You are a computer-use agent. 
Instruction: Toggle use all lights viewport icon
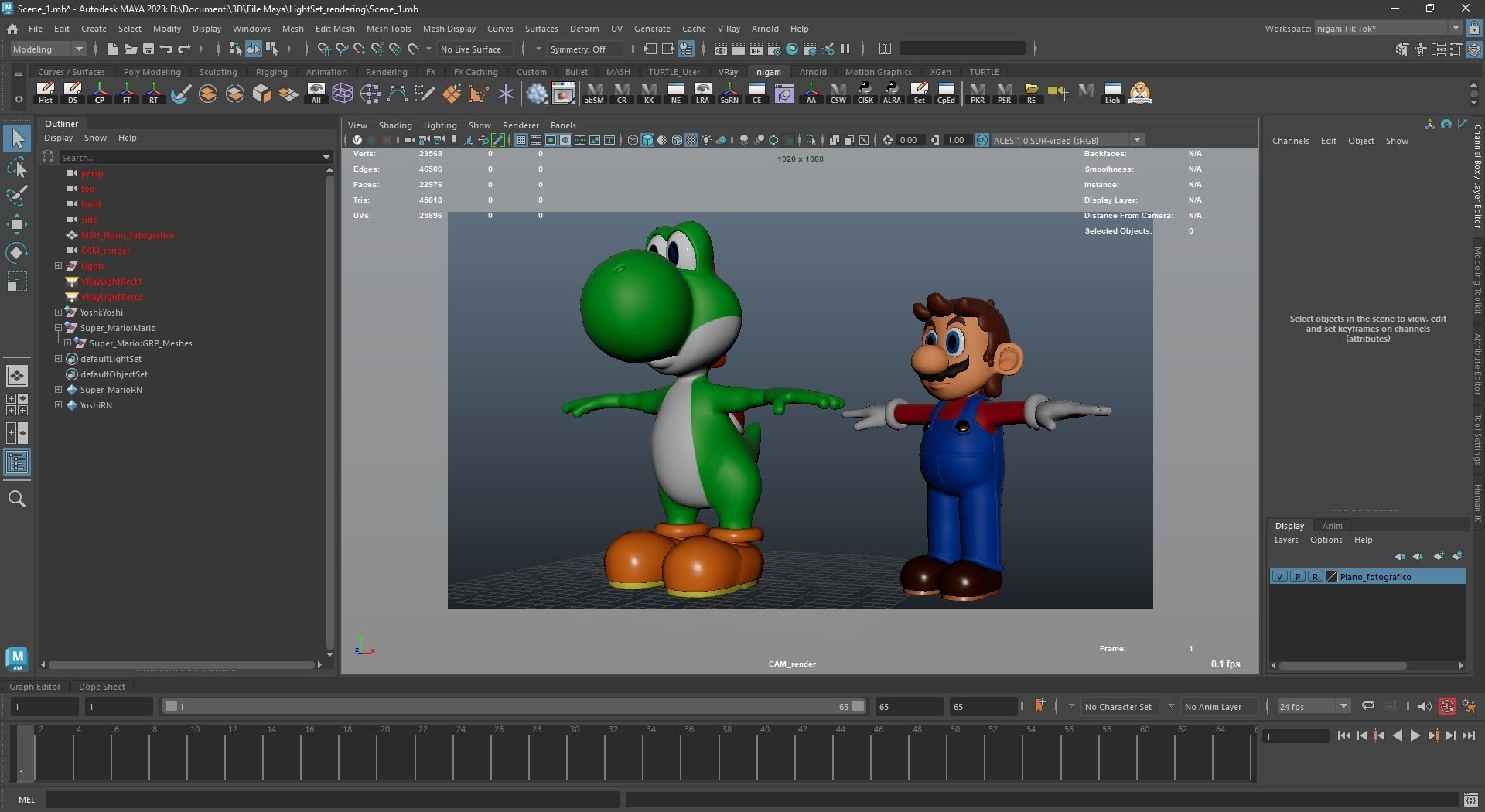[707, 140]
